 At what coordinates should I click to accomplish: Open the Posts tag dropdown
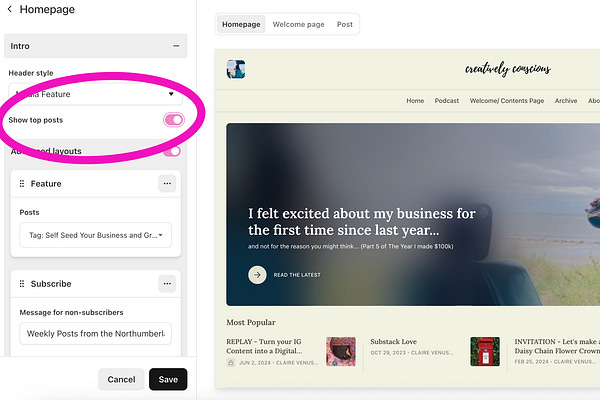(x=96, y=235)
